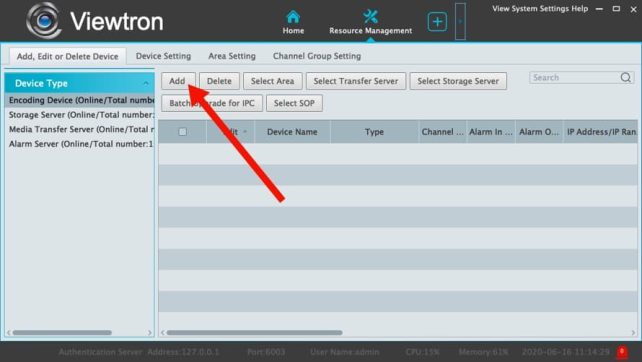The width and height of the screenshot is (642, 362).
Task: Collapse the Device Type panel chevron
Action: (146, 84)
